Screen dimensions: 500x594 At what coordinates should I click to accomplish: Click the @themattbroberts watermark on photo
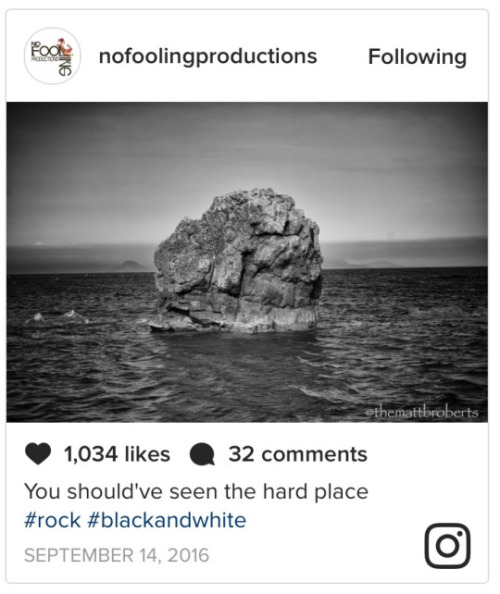421,412
